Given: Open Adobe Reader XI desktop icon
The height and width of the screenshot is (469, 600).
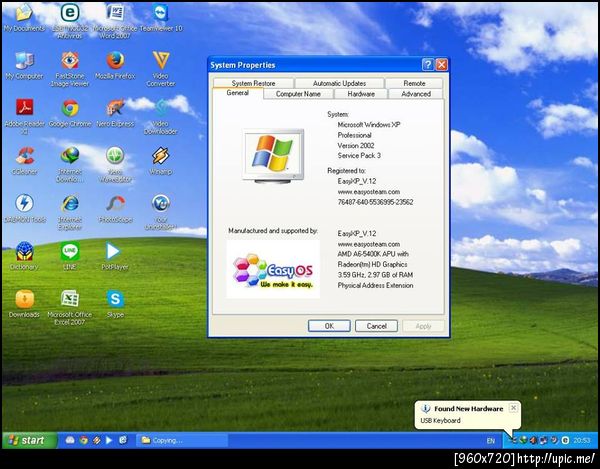Looking at the screenshot, I should 24,116.
